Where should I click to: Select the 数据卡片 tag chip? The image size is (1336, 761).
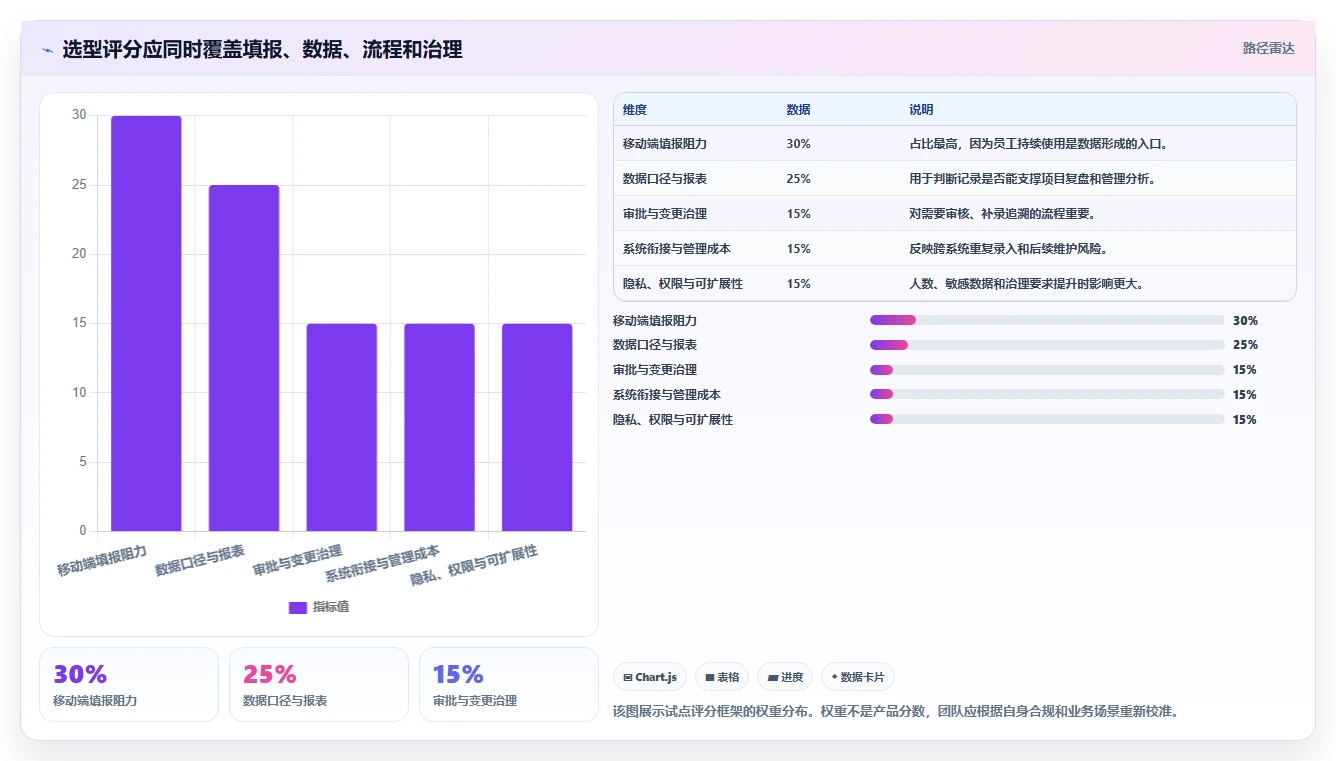tap(858, 677)
